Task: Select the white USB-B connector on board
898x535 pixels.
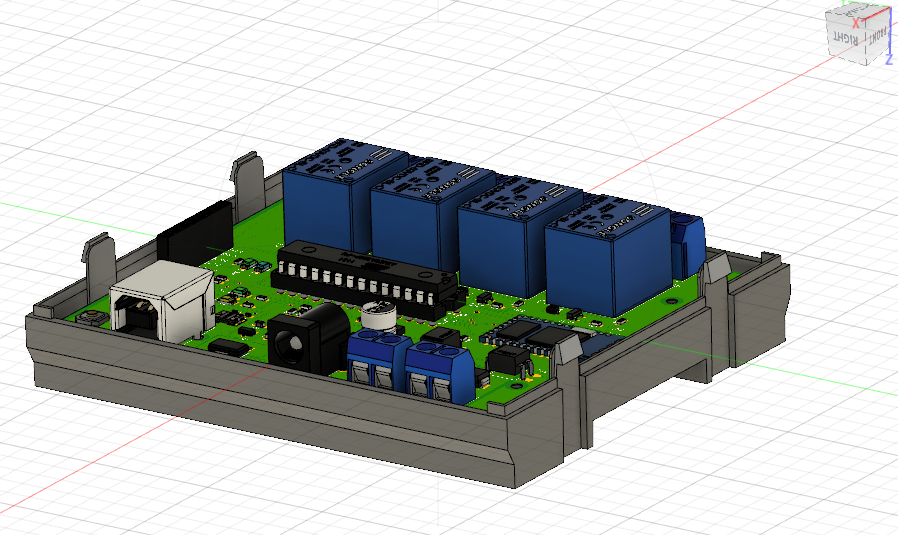Action: tap(162, 300)
